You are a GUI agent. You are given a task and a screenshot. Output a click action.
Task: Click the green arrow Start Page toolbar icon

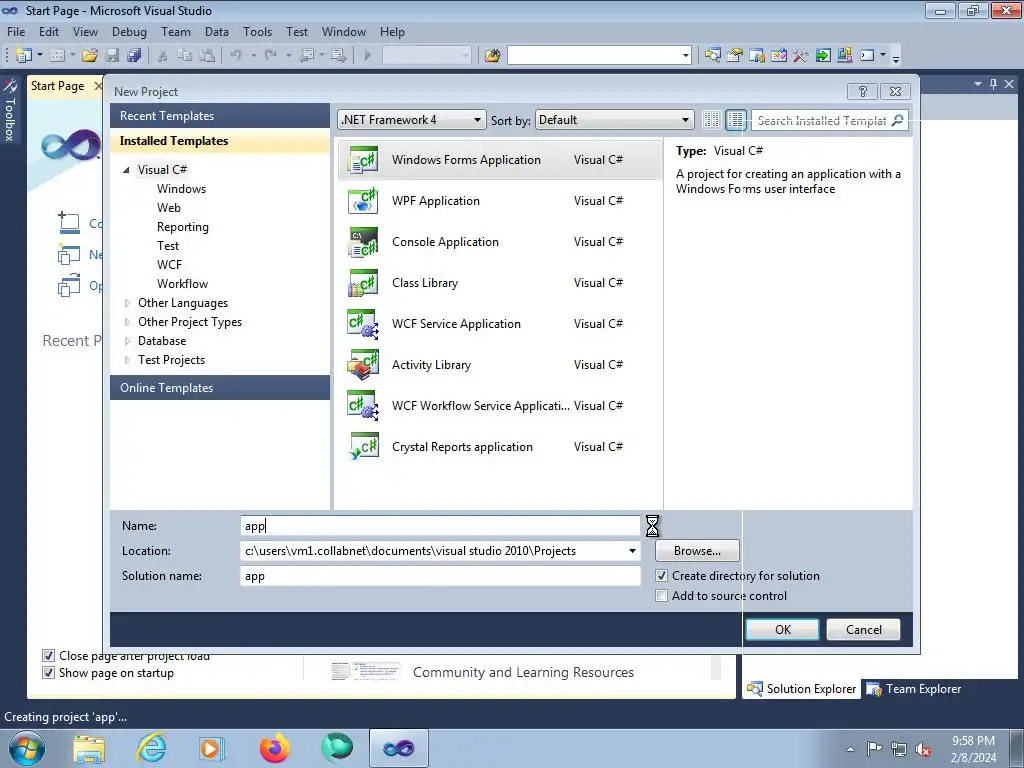[823, 56]
